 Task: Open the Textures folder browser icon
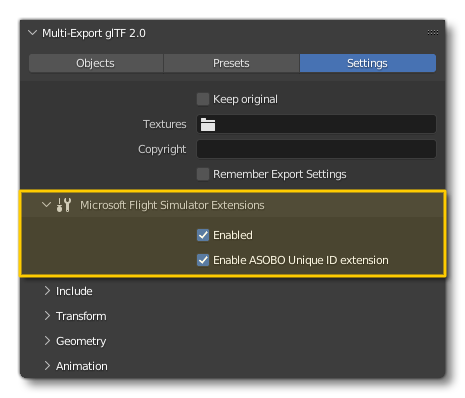(208, 124)
